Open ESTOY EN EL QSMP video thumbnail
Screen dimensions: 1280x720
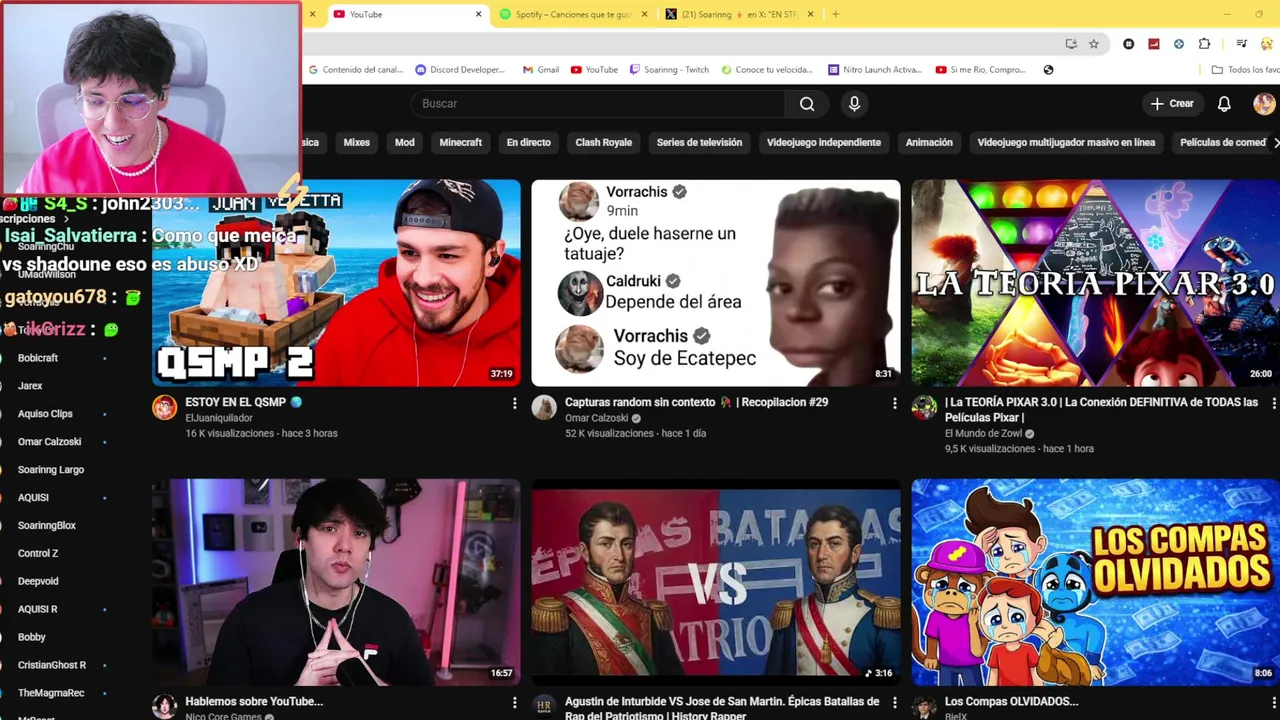click(336, 283)
